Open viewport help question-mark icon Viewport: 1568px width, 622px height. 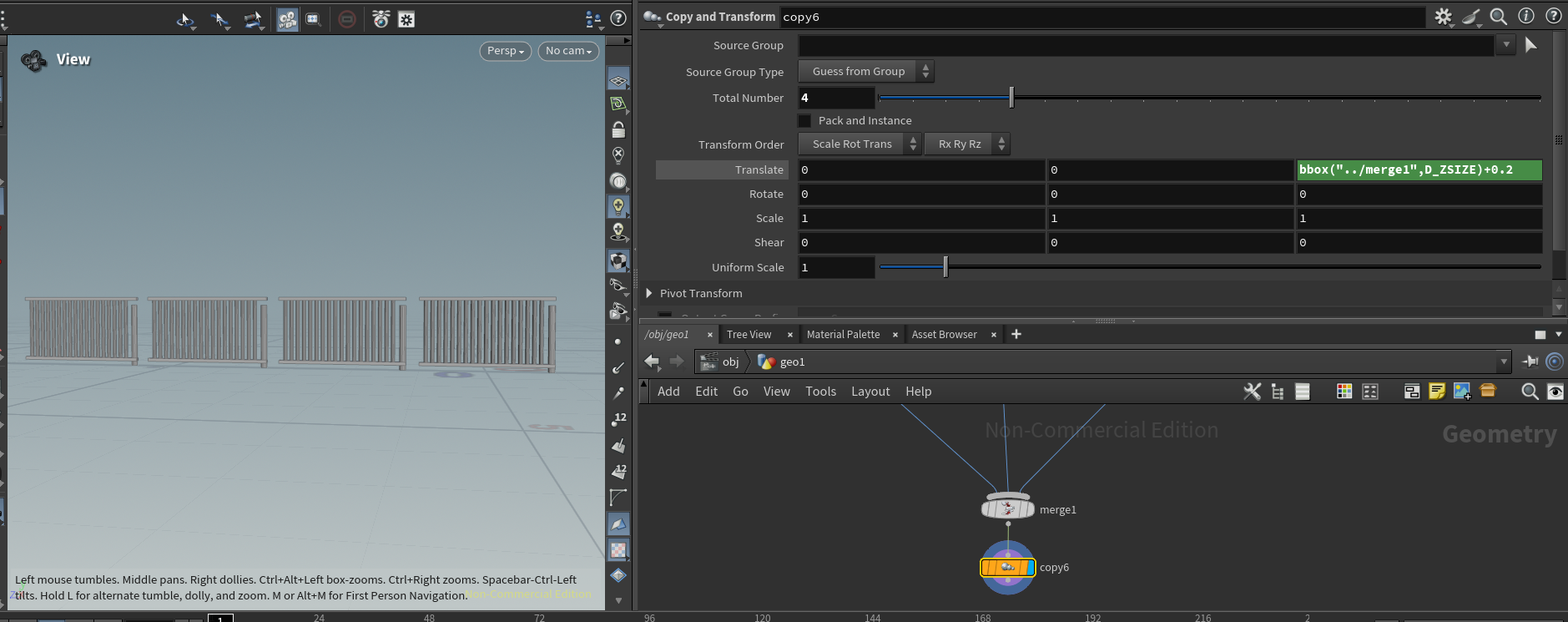pyautogui.click(x=618, y=18)
